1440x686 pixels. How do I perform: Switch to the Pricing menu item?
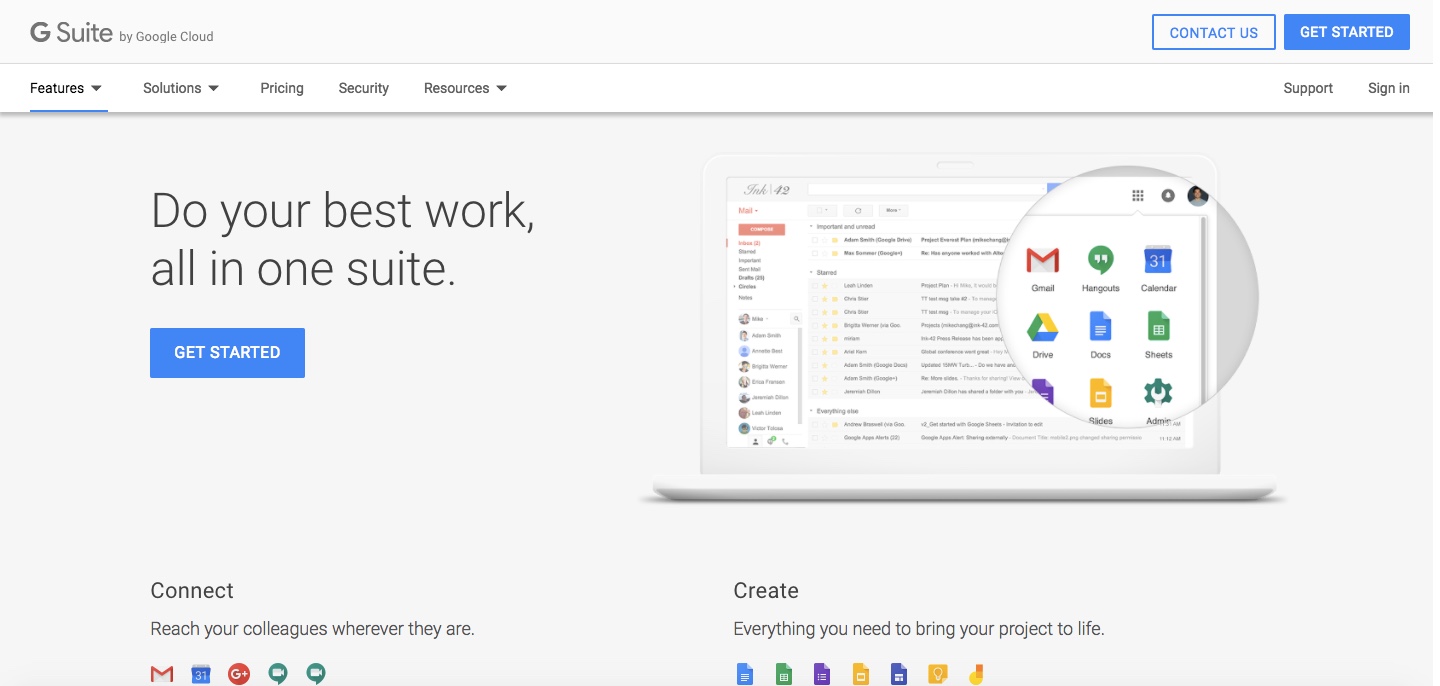(281, 88)
